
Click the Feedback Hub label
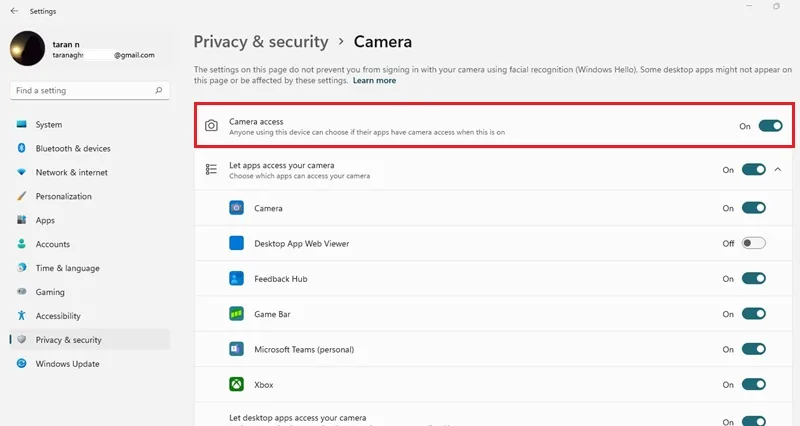pyautogui.click(x=281, y=279)
